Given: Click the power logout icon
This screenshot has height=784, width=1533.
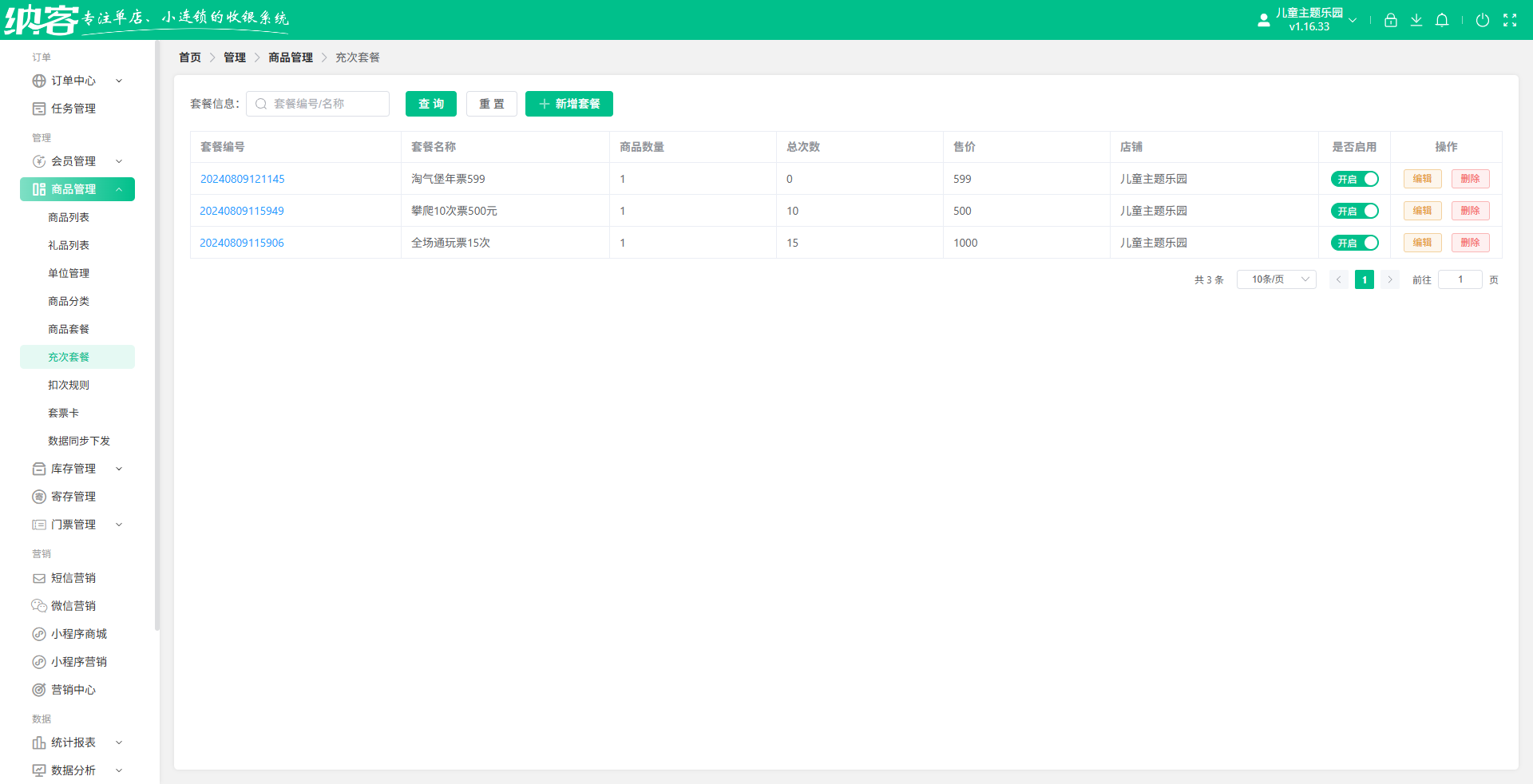Looking at the screenshot, I should pyautogui.click(x=1483, y=20).
